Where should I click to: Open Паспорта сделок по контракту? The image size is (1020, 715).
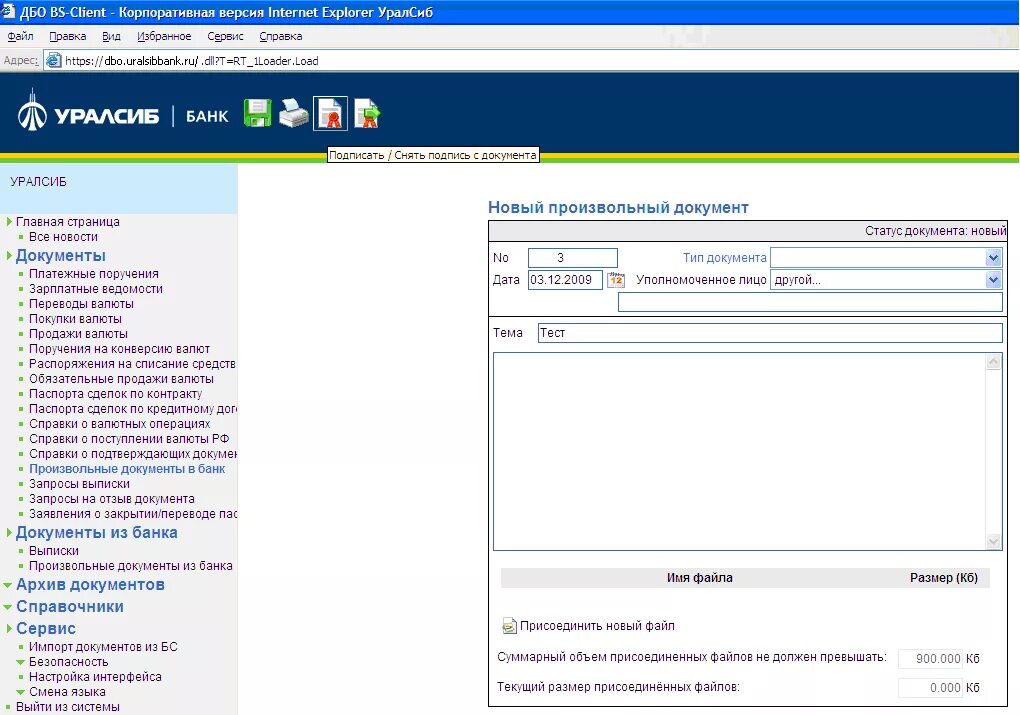(x=115, y=394)
